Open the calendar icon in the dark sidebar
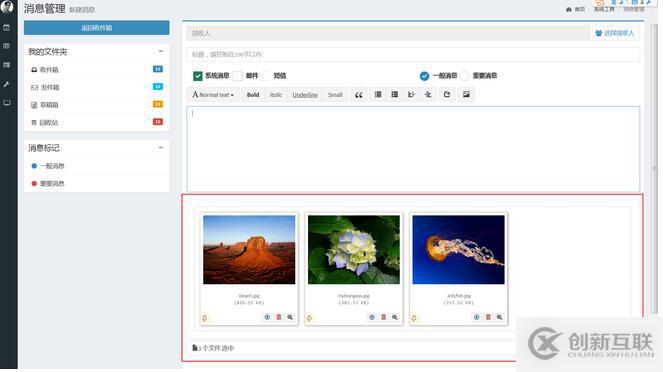 click(x=6, y=27)
